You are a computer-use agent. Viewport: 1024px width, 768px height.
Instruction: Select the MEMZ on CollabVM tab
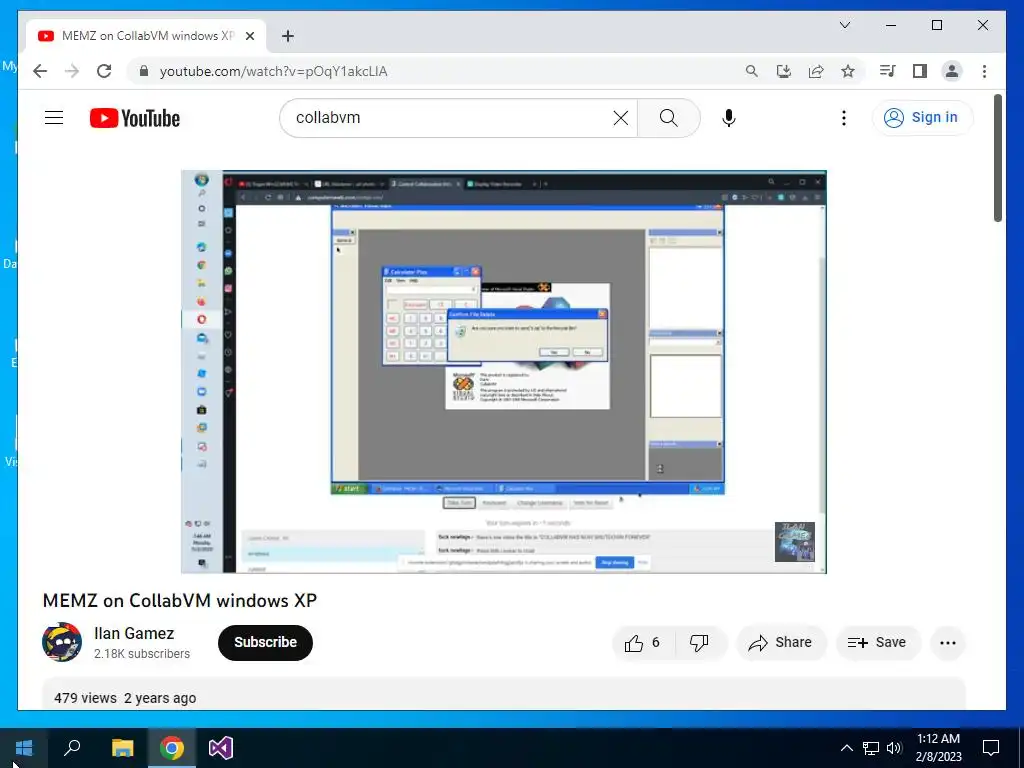[x=146, y=36]
